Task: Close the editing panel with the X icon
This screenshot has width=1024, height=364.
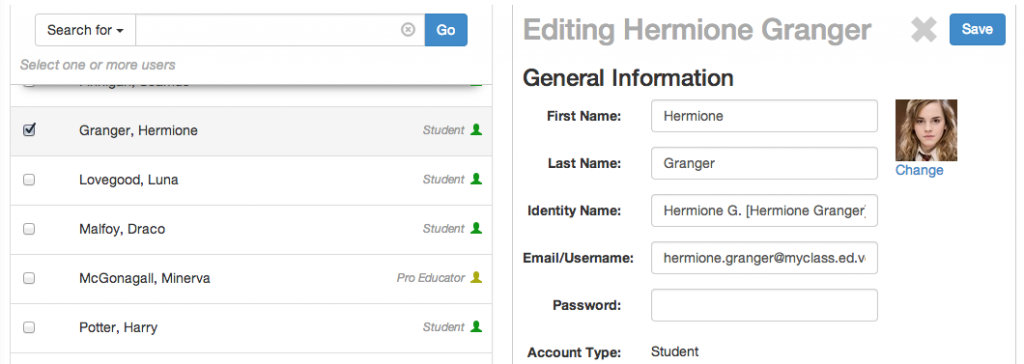Action: pos(924,29)
